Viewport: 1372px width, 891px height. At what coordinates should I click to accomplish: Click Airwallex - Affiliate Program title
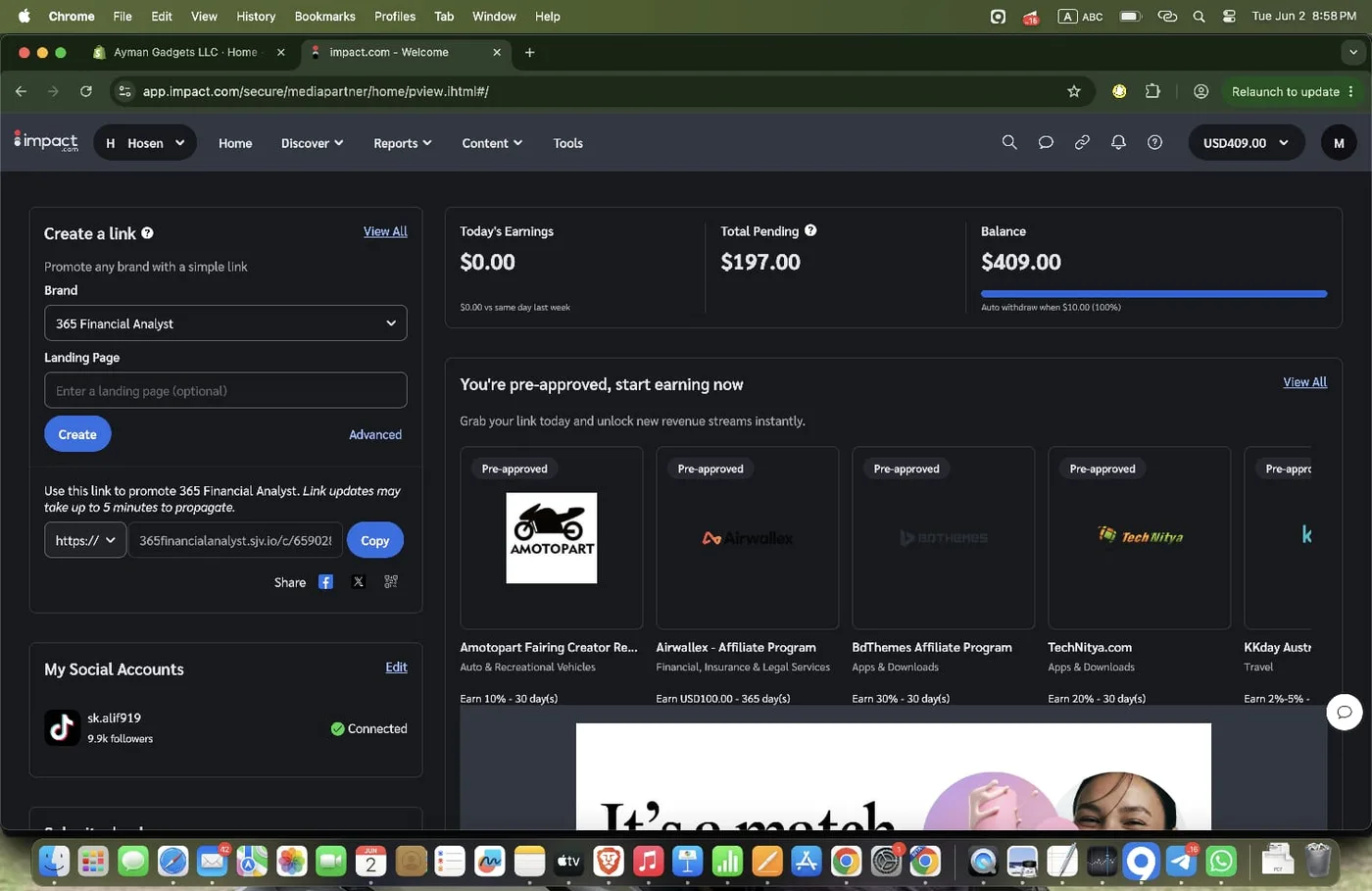(736, 647)
